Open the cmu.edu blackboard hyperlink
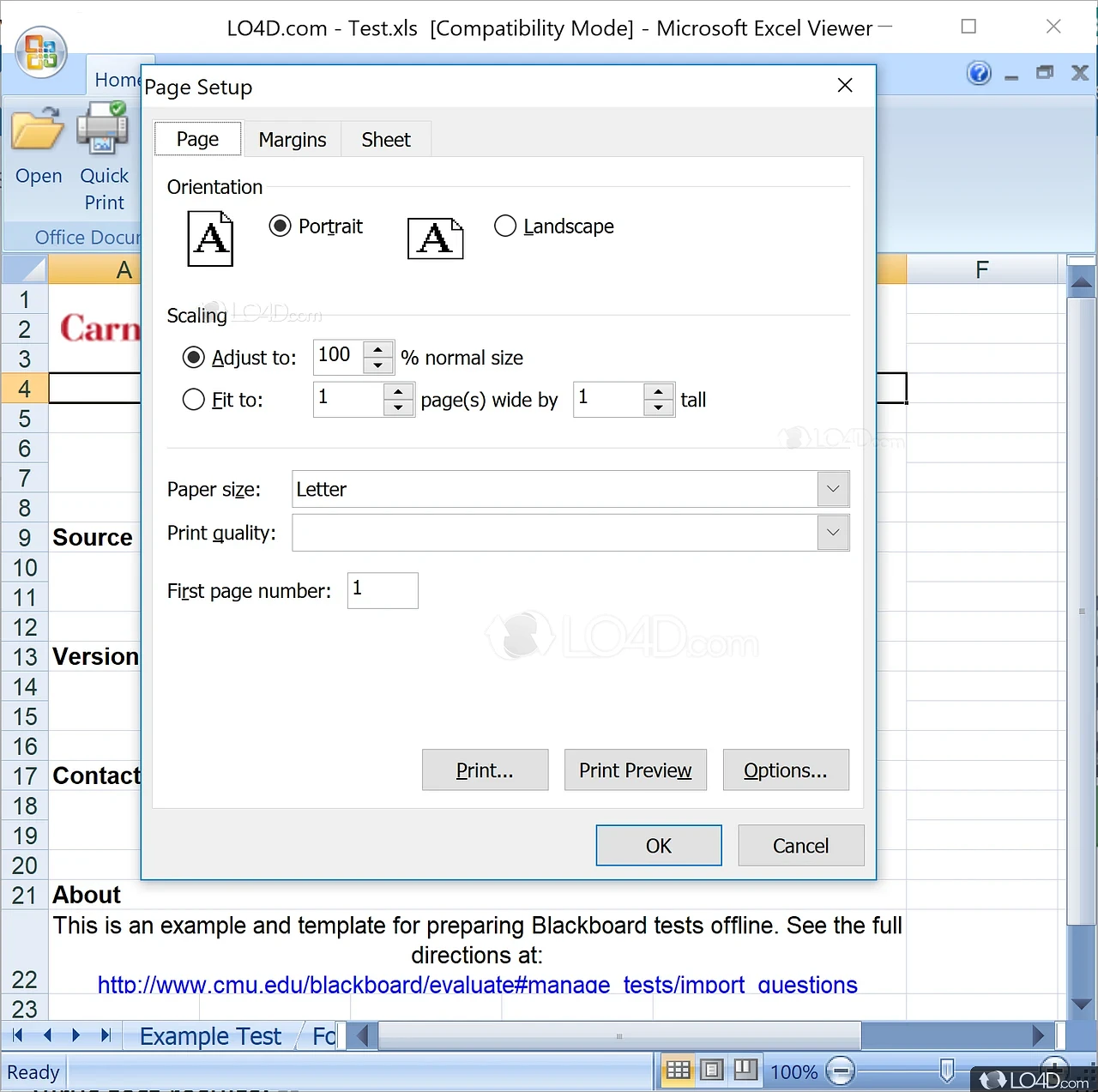 477,985
